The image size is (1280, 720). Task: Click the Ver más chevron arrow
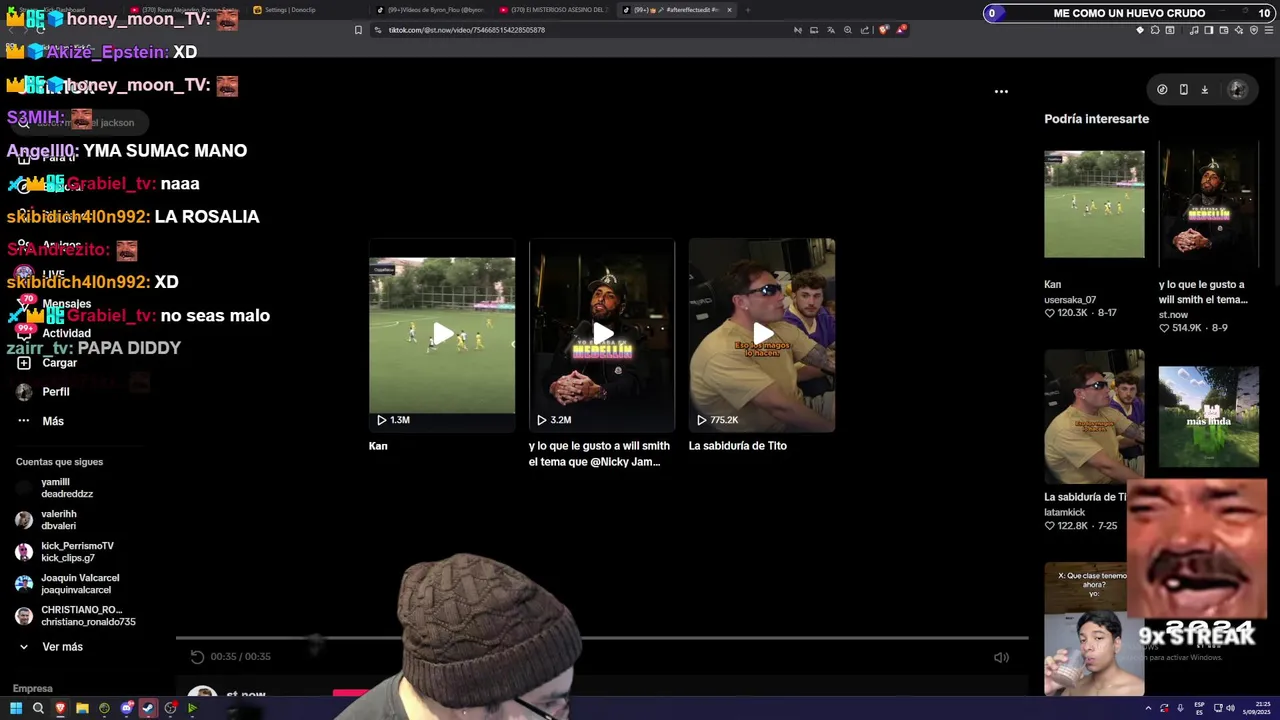(x=24, y=647)
